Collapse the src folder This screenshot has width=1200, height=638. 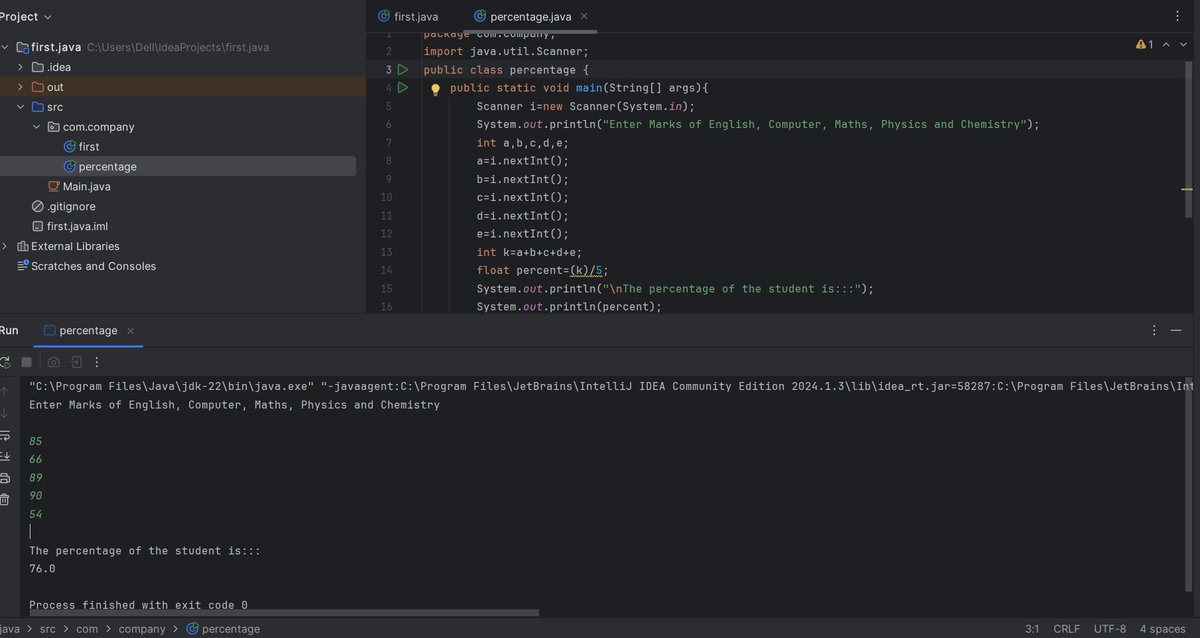[20, 107]
